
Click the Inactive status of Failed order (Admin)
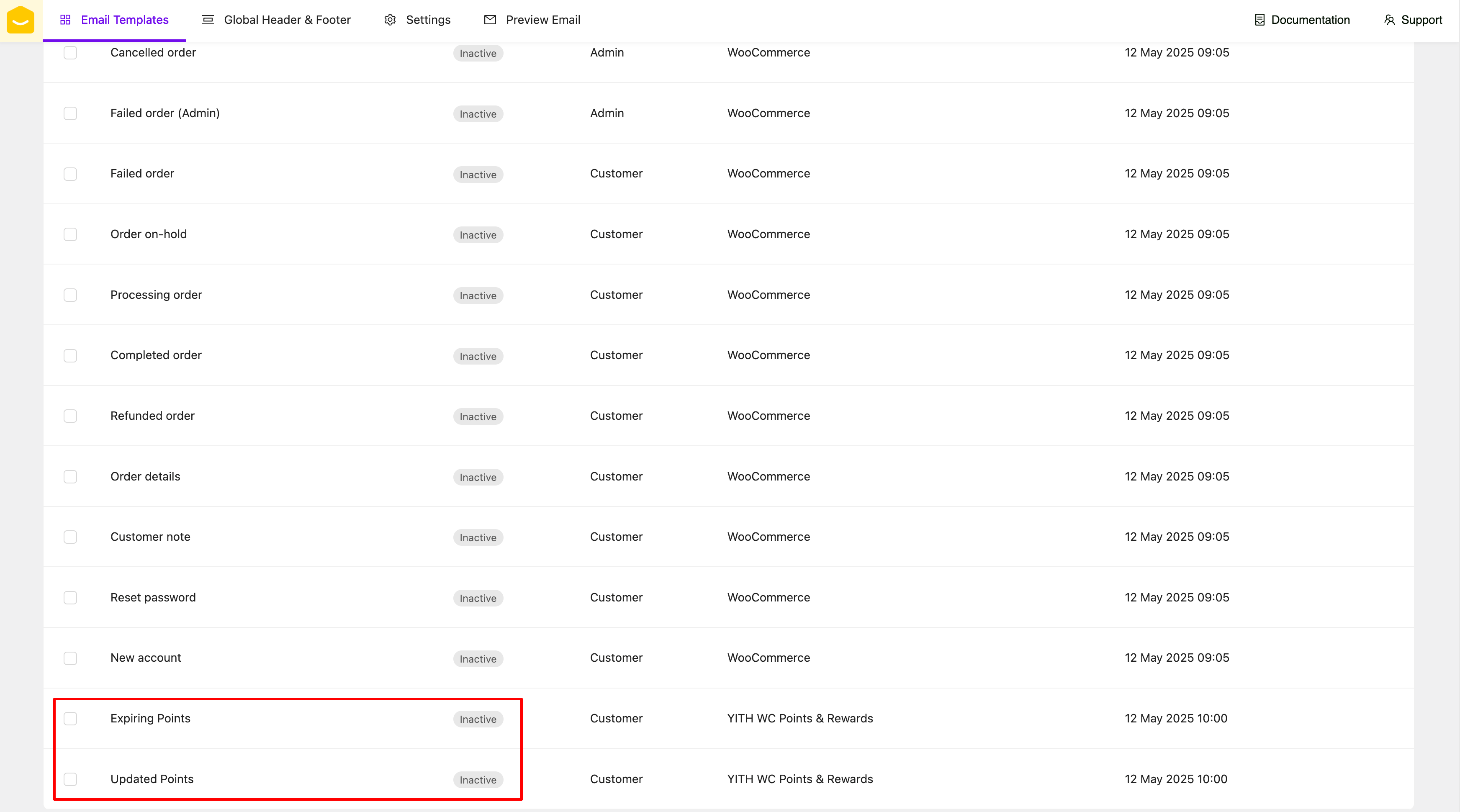click(x=478, y=114)
